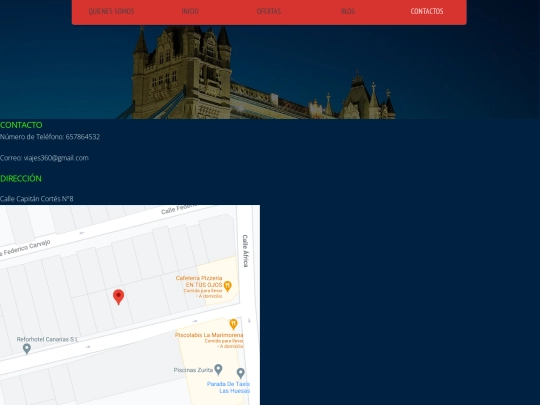Click the Parada De Taxis map pin

pos(241,373)
